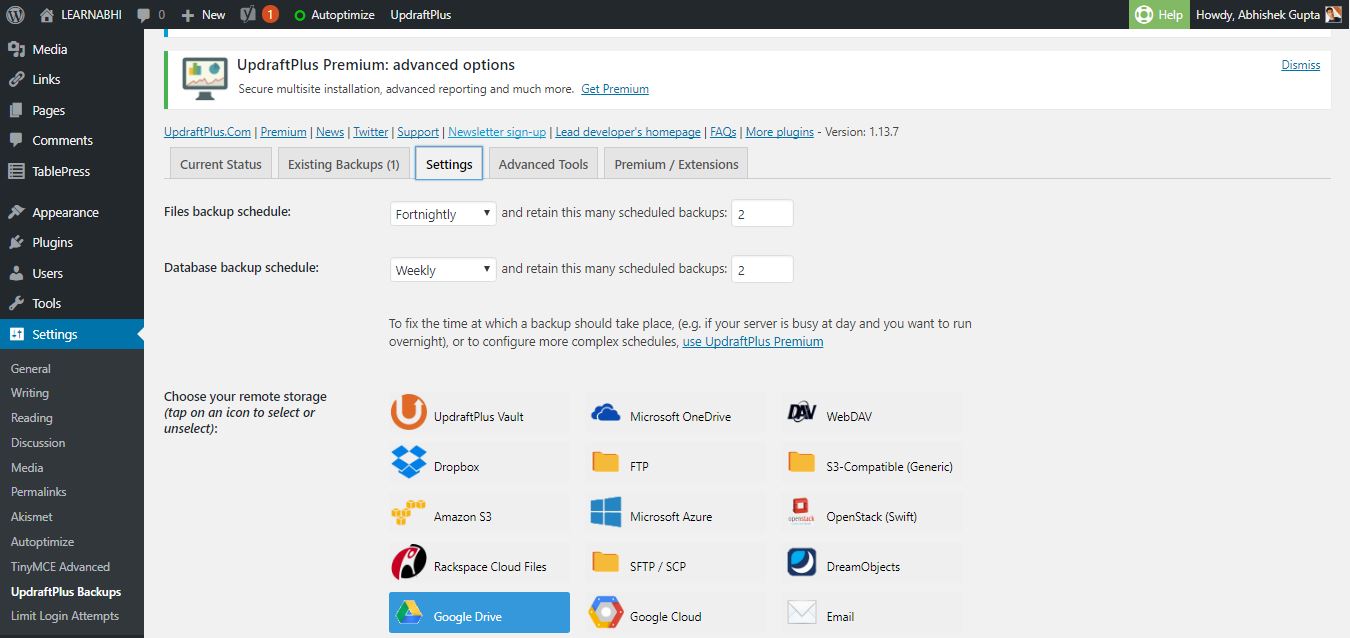Select the Dropbox storage icon

coord(408,464)
